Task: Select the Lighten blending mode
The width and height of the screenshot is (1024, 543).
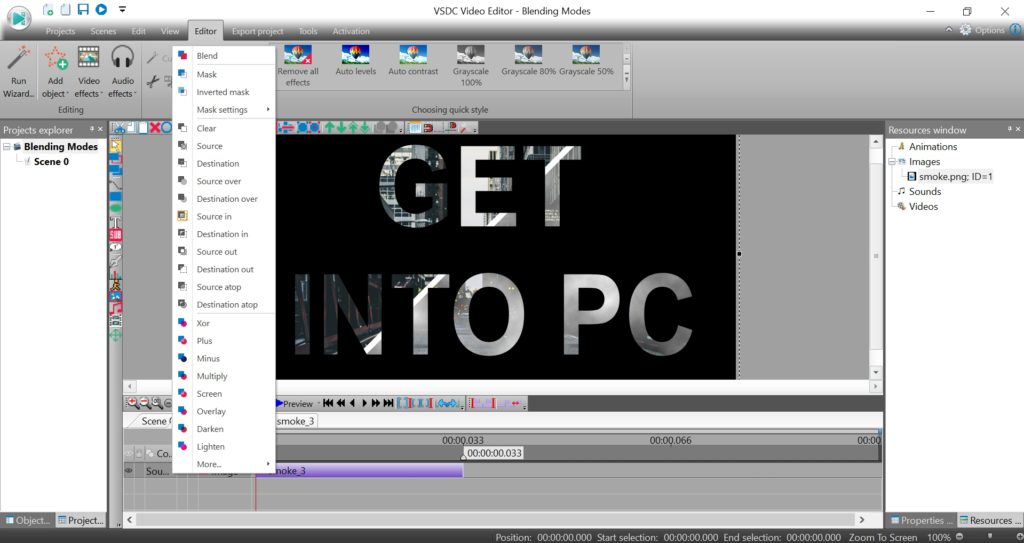Action: (x=224, y=446)
